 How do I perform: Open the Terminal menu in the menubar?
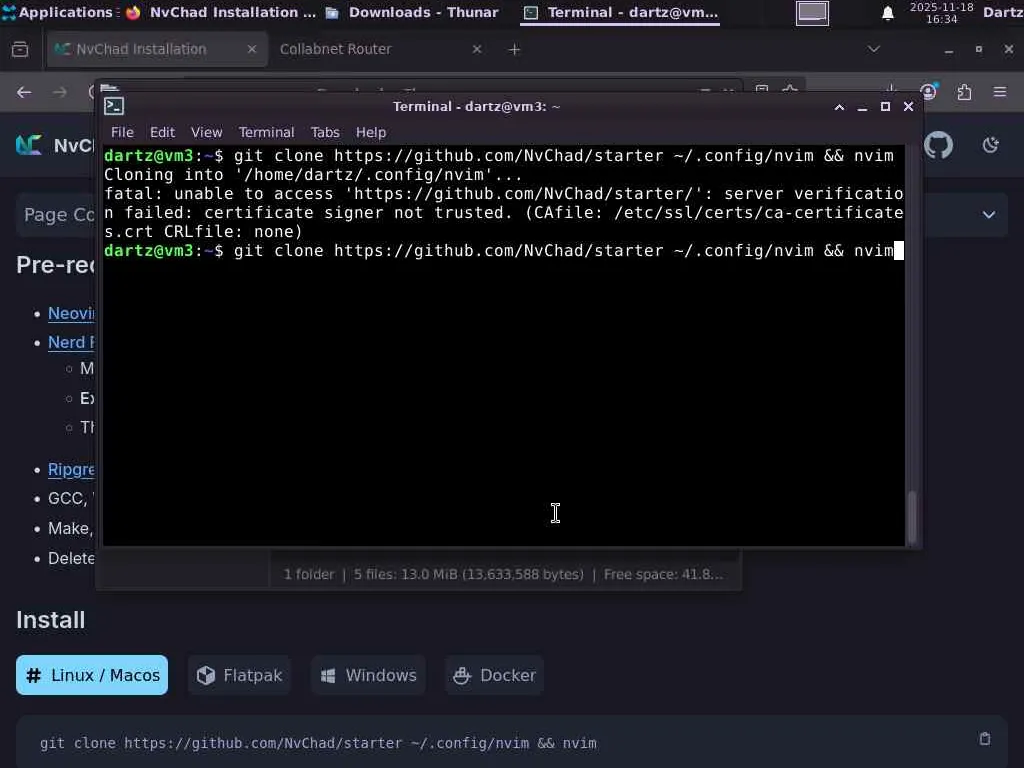pos(266,132)
